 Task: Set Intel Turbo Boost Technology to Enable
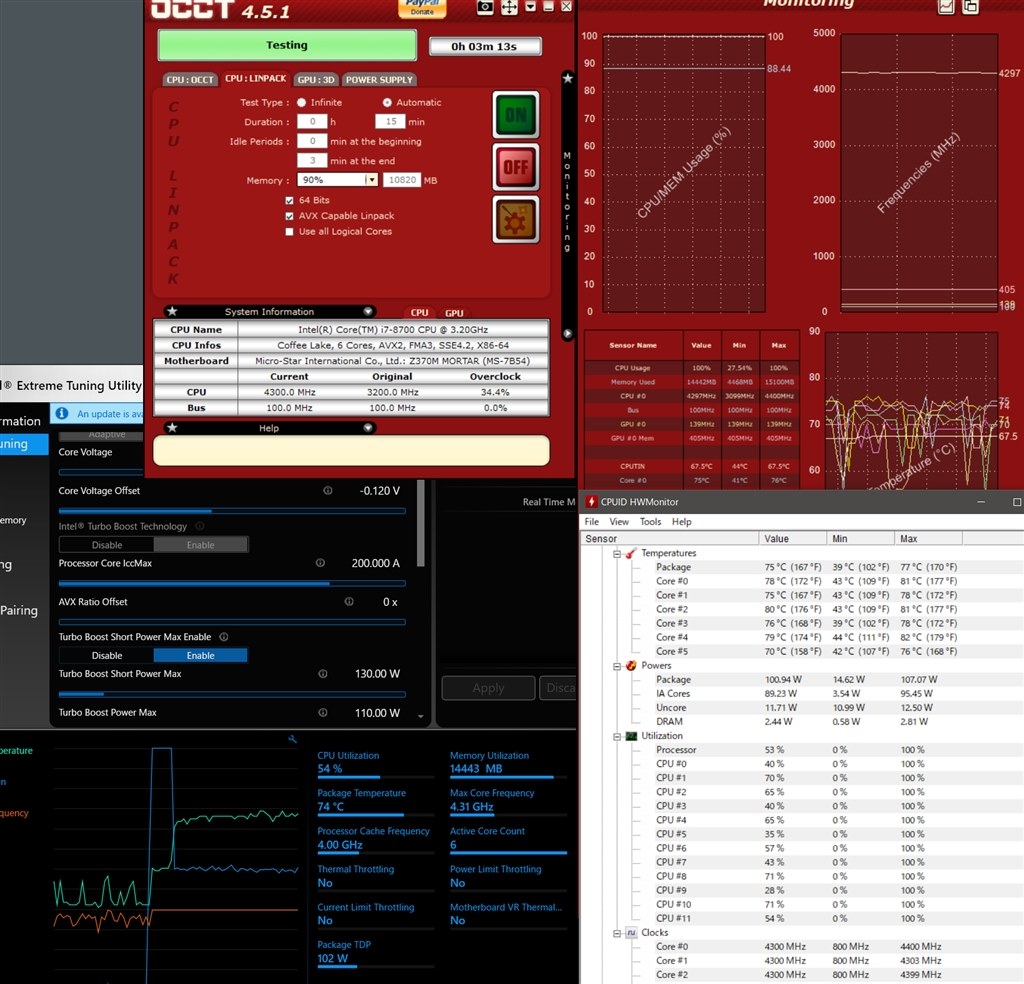click(200, 545)
